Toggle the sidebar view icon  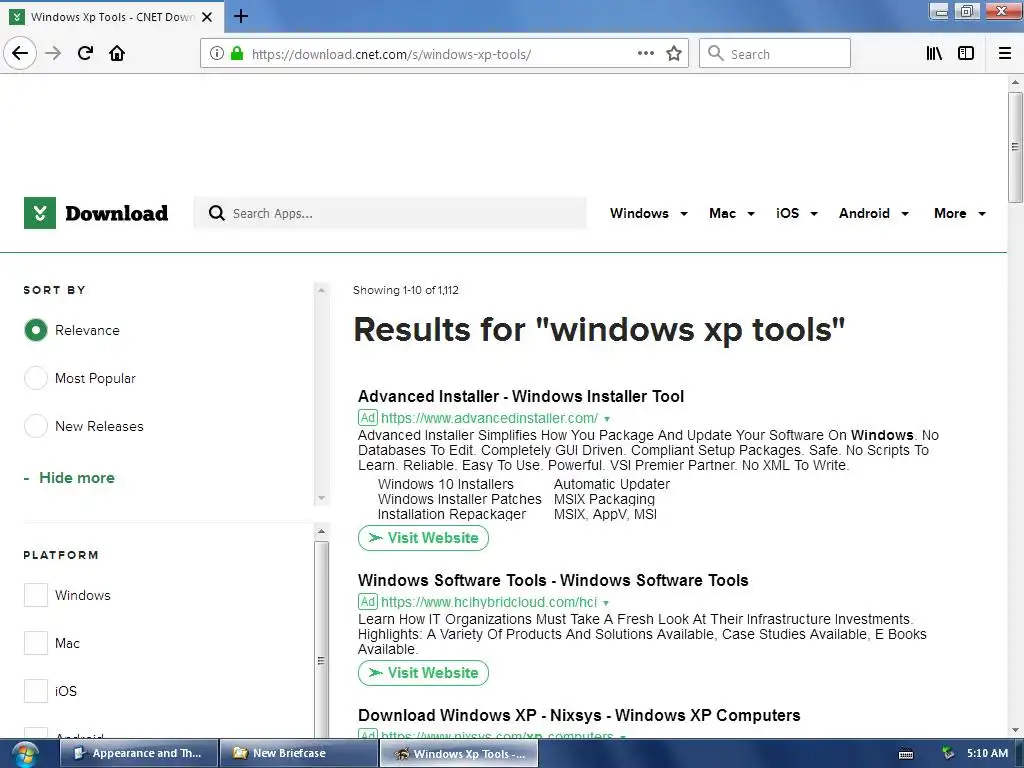pyautogui.click(x=966, y=54)
